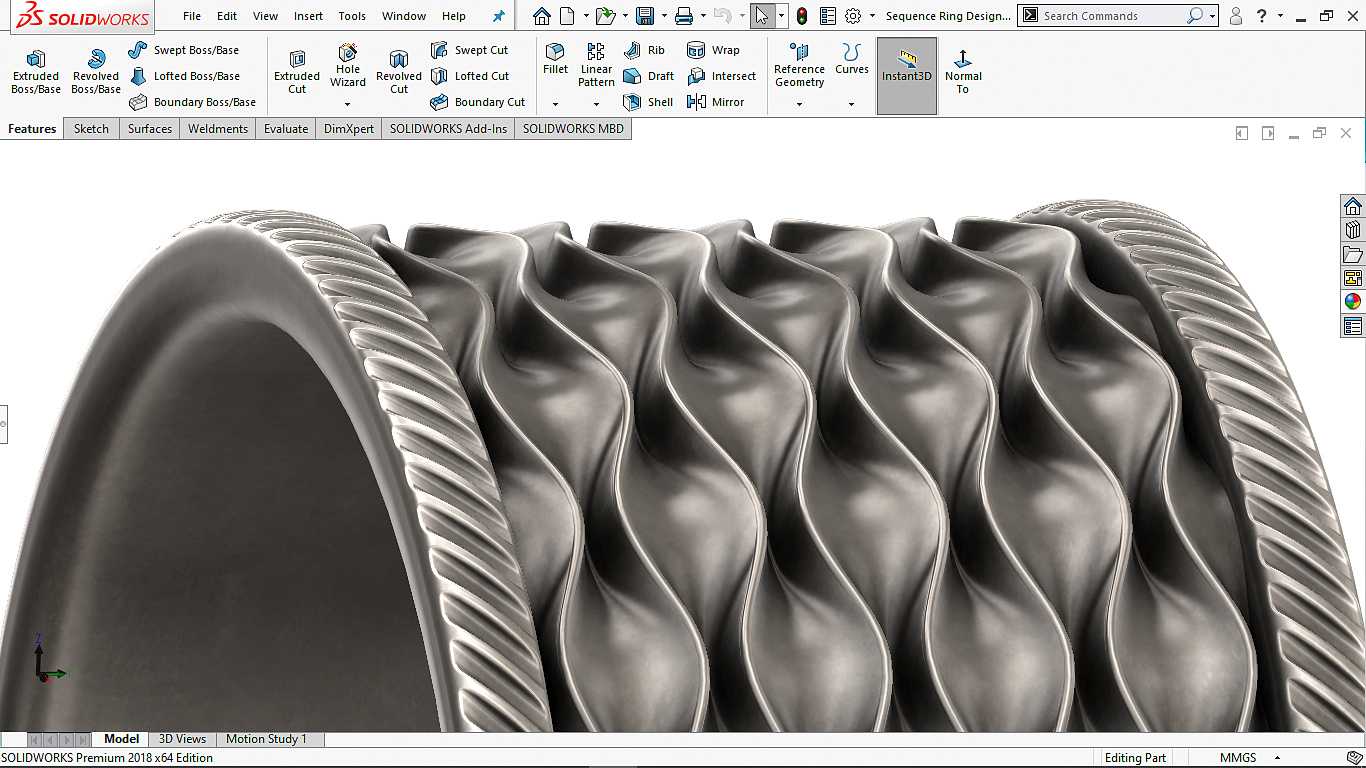
Task: Expand the Linear Pattern dropdown arrow
Action: point(596,104)
